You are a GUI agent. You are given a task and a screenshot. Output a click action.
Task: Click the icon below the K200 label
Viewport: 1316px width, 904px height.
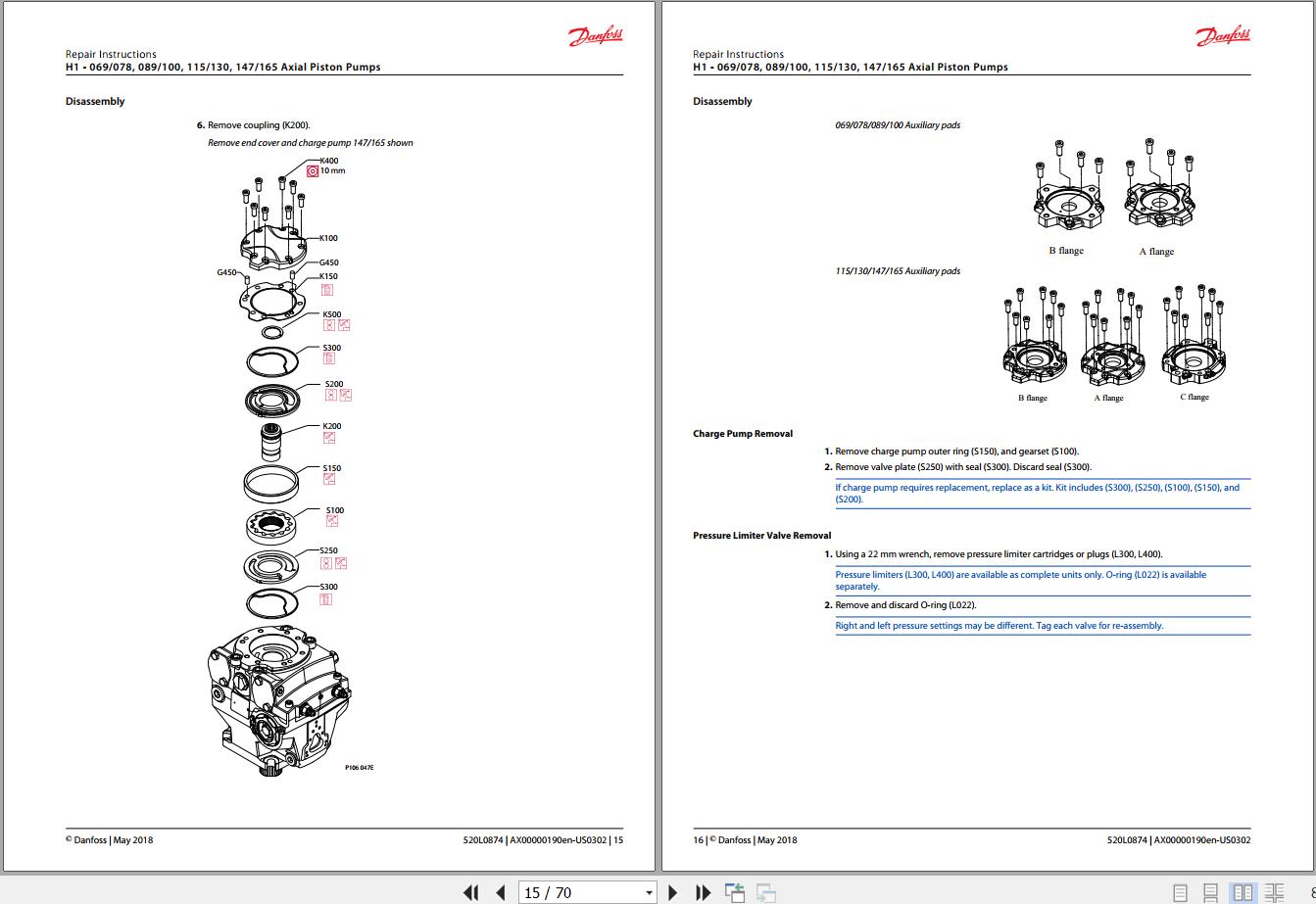pos(328,438)
